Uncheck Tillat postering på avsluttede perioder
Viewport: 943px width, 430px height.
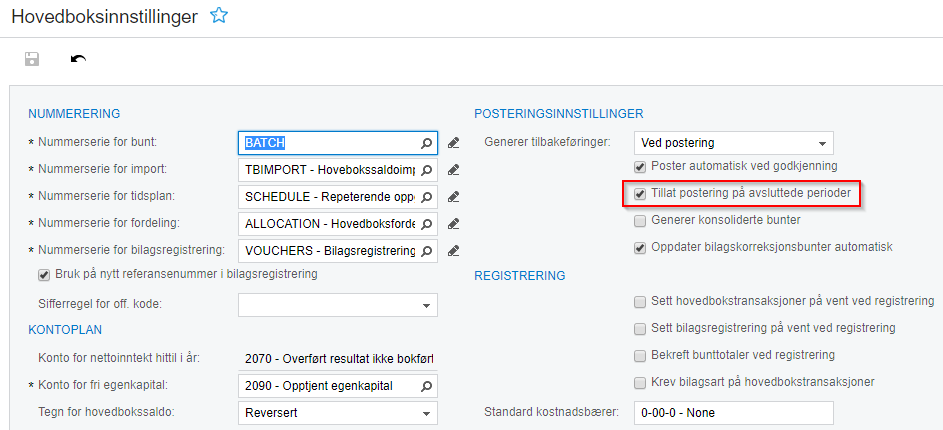[x=640, y=193]
